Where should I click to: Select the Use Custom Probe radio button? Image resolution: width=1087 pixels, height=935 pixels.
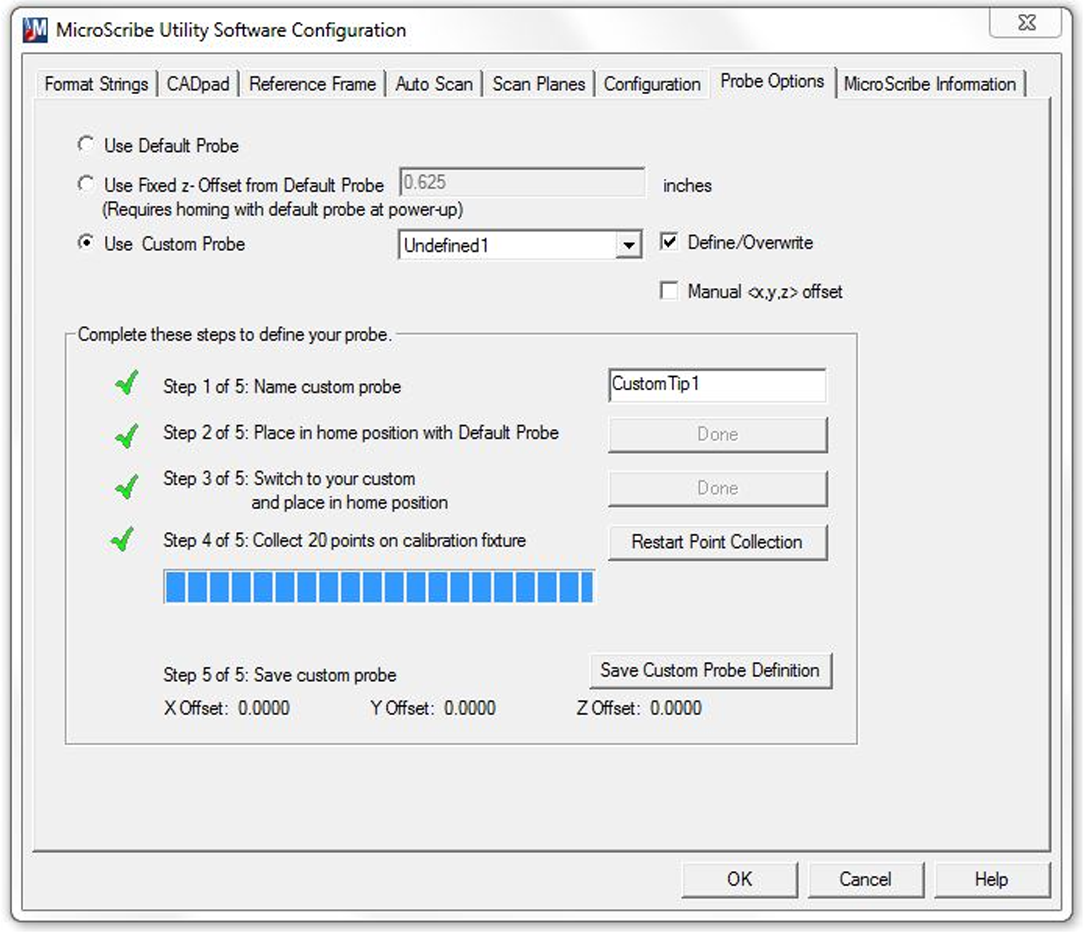pos(86,243)
